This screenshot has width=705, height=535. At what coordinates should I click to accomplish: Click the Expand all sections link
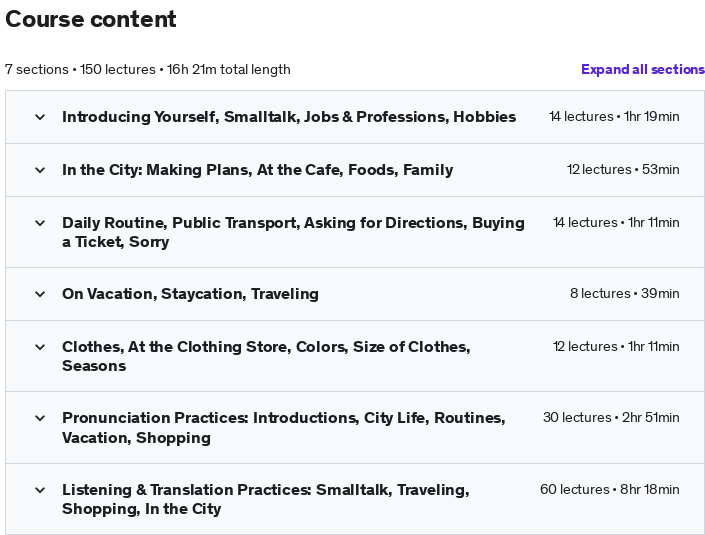pos(643,70)
